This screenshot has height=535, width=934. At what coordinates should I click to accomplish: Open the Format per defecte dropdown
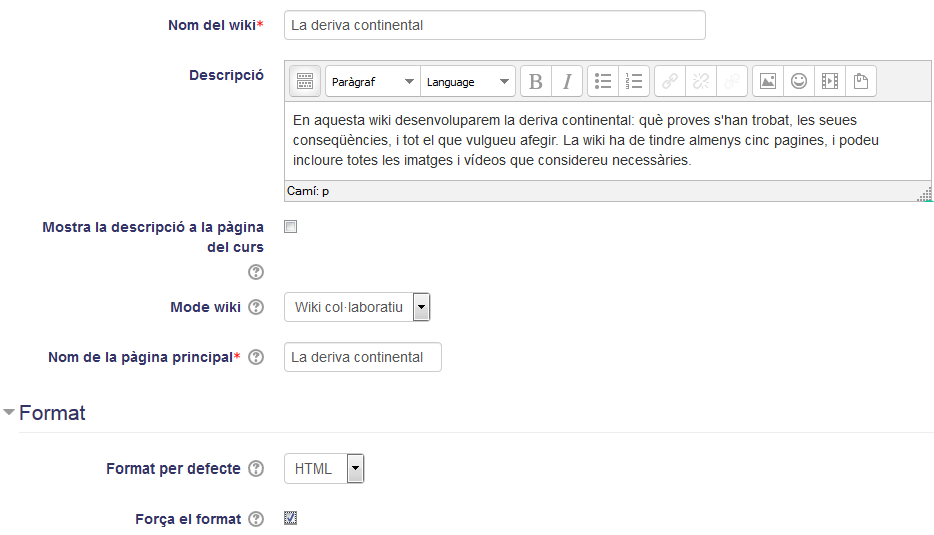pyautogui.click(x=324, y=469)
